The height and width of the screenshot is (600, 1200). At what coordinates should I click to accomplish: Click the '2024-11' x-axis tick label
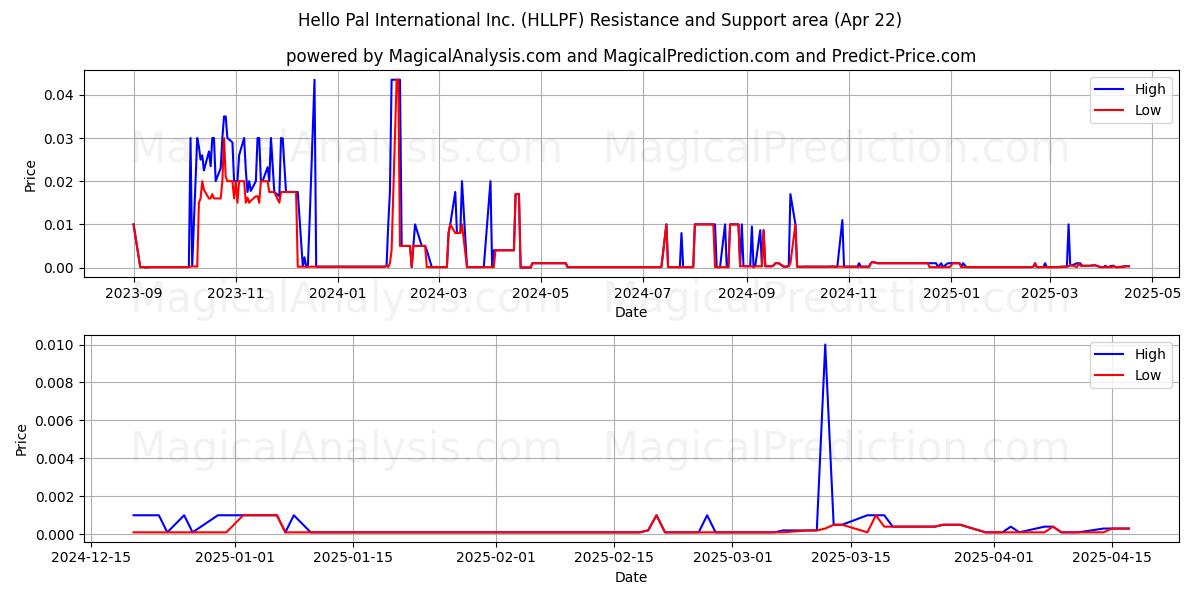click(x=848, y=294)
